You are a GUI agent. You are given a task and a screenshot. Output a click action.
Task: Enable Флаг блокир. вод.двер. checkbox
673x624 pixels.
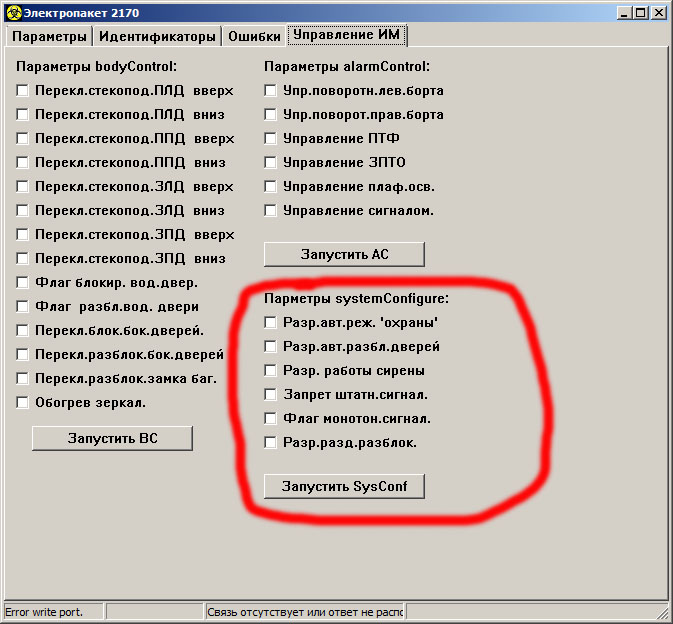tap(22, 283)
